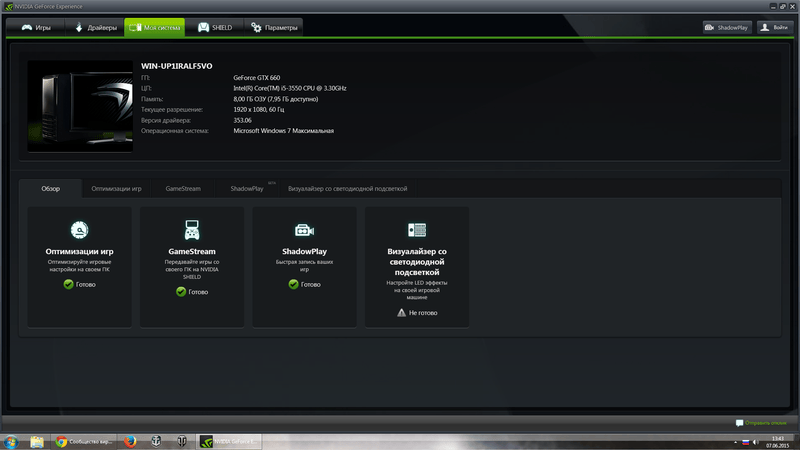Open the SHIELD tab

215,28
